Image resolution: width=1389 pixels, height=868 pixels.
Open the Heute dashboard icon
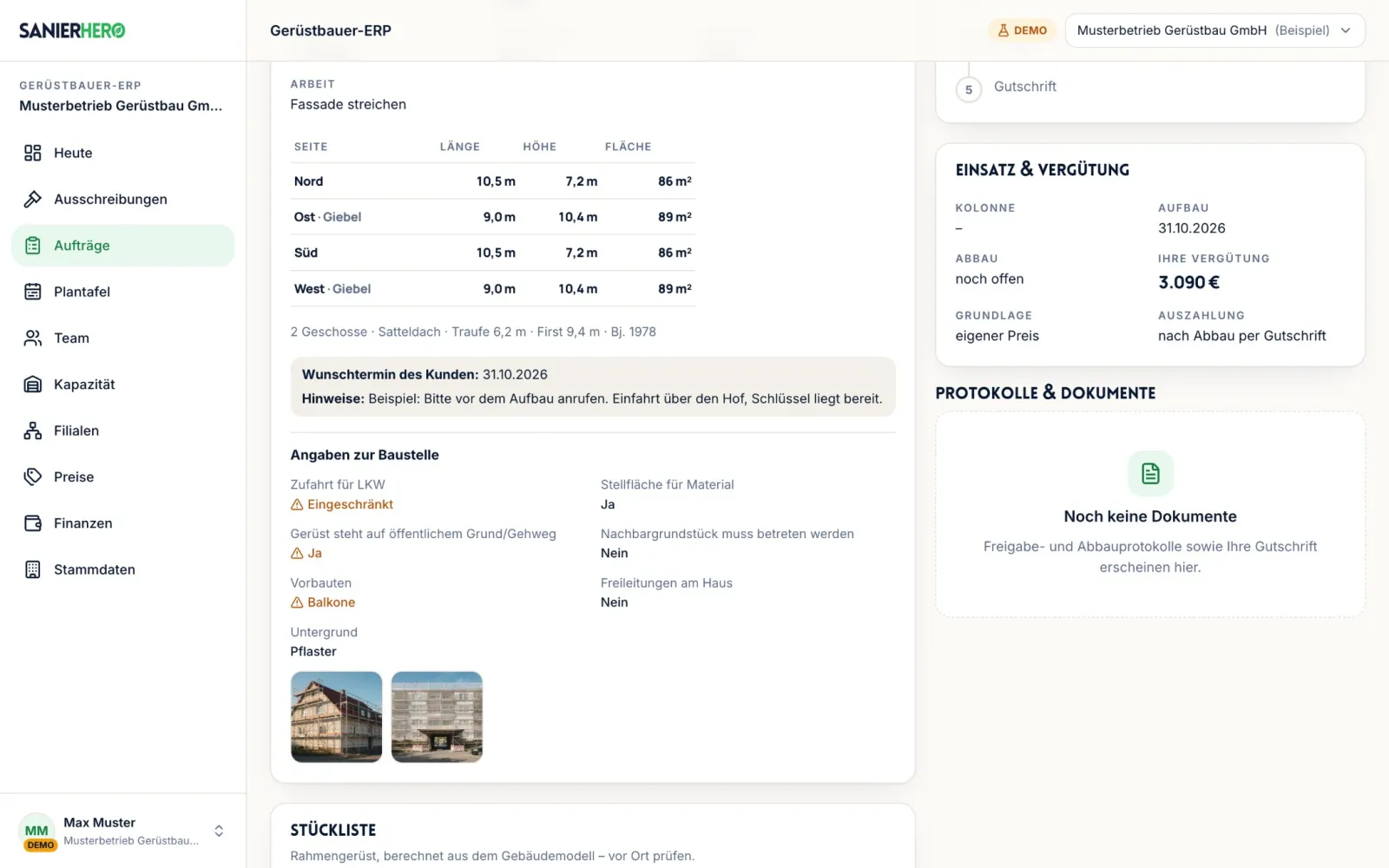[32, 153]
